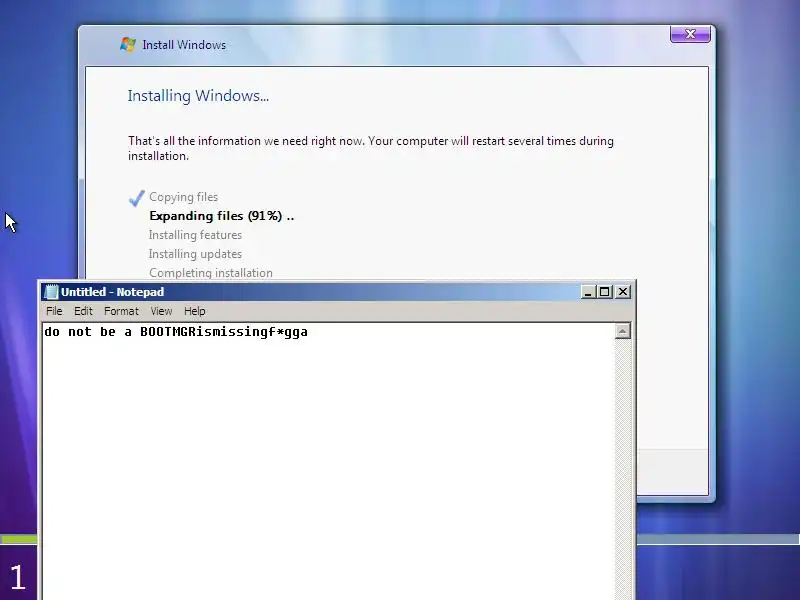
Task: Open the Edit menu in Notepad
Action: (83, 311)
